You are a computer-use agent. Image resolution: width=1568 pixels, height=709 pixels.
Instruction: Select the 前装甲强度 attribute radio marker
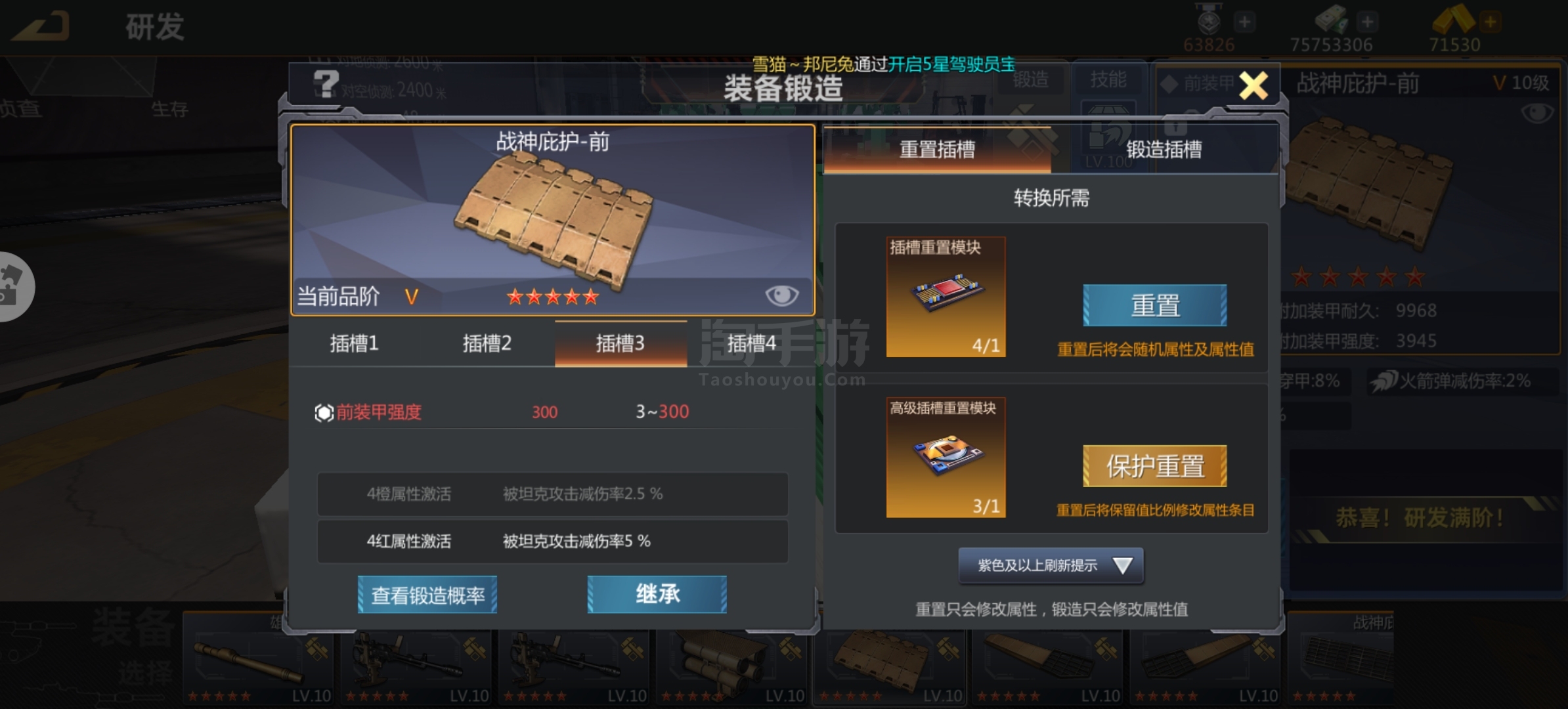[x=324, y=412]
